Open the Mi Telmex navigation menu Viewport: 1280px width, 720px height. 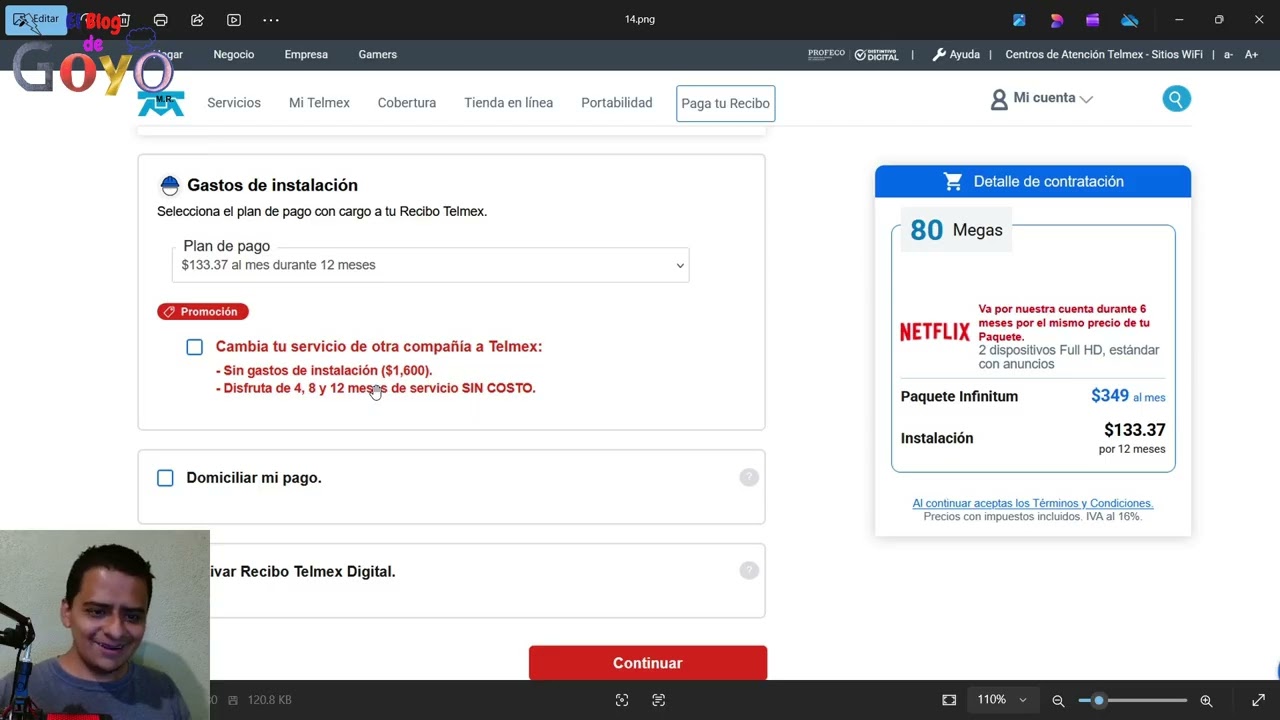tap(319, 103)
